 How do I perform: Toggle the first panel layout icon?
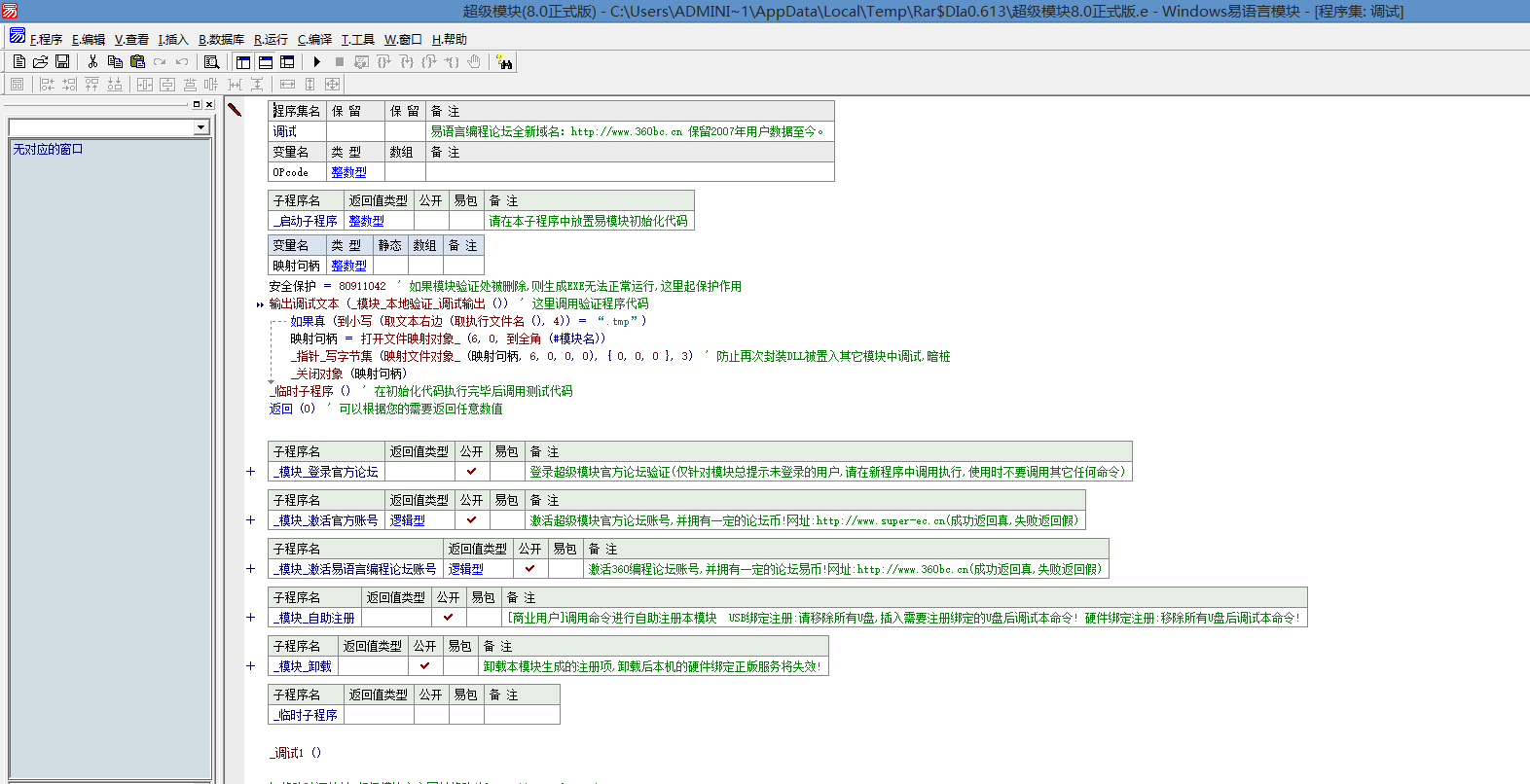click(243, 61)
